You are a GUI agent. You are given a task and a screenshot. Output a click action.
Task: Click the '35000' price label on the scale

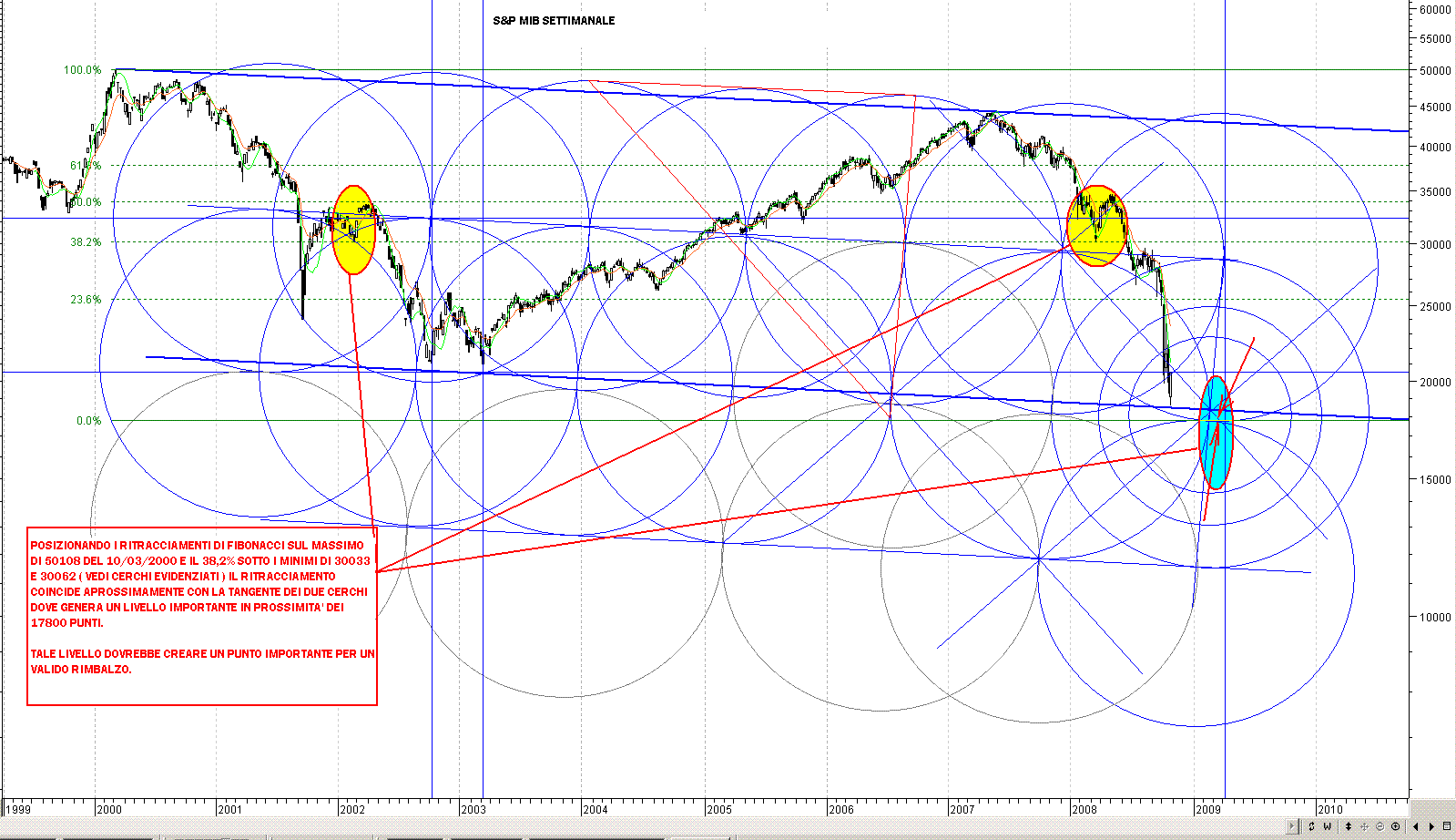tap(1435, 193)
